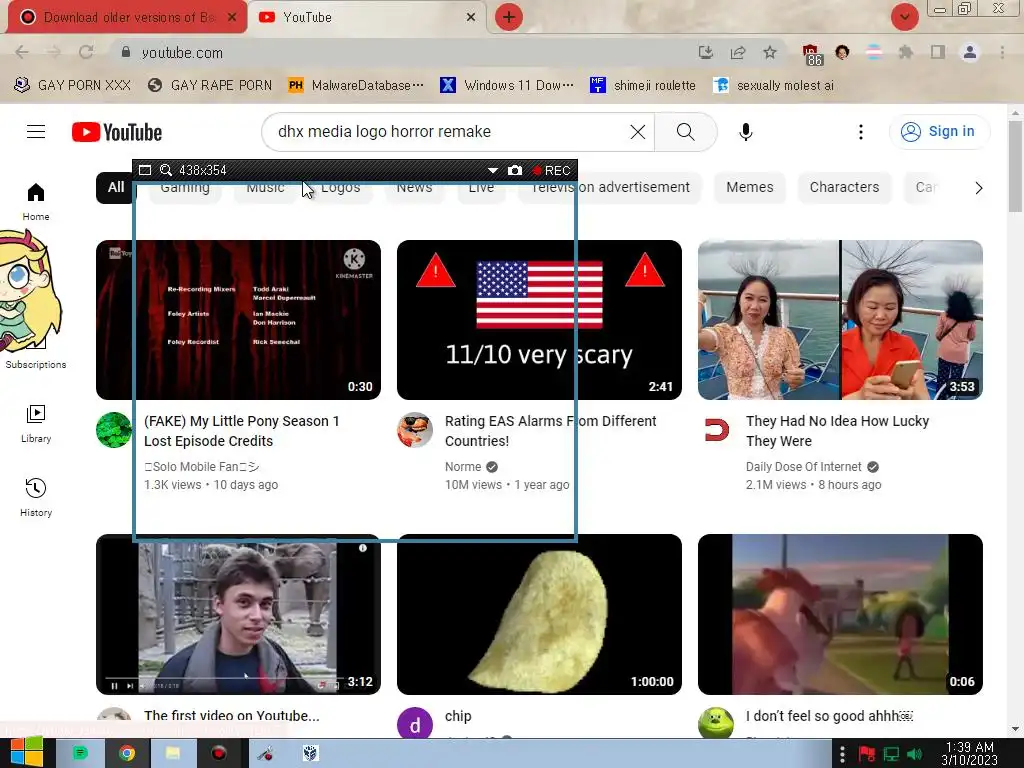Expand the recorder dropdown arrow
The height and width of the screenshot is (768, 1024).
(492, 170)
